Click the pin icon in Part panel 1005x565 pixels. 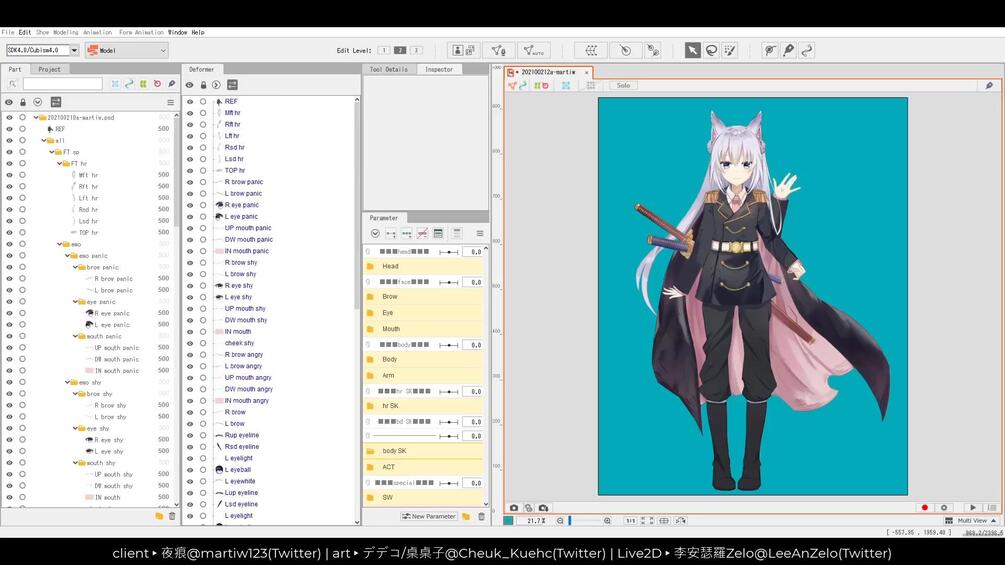point(172,84)
